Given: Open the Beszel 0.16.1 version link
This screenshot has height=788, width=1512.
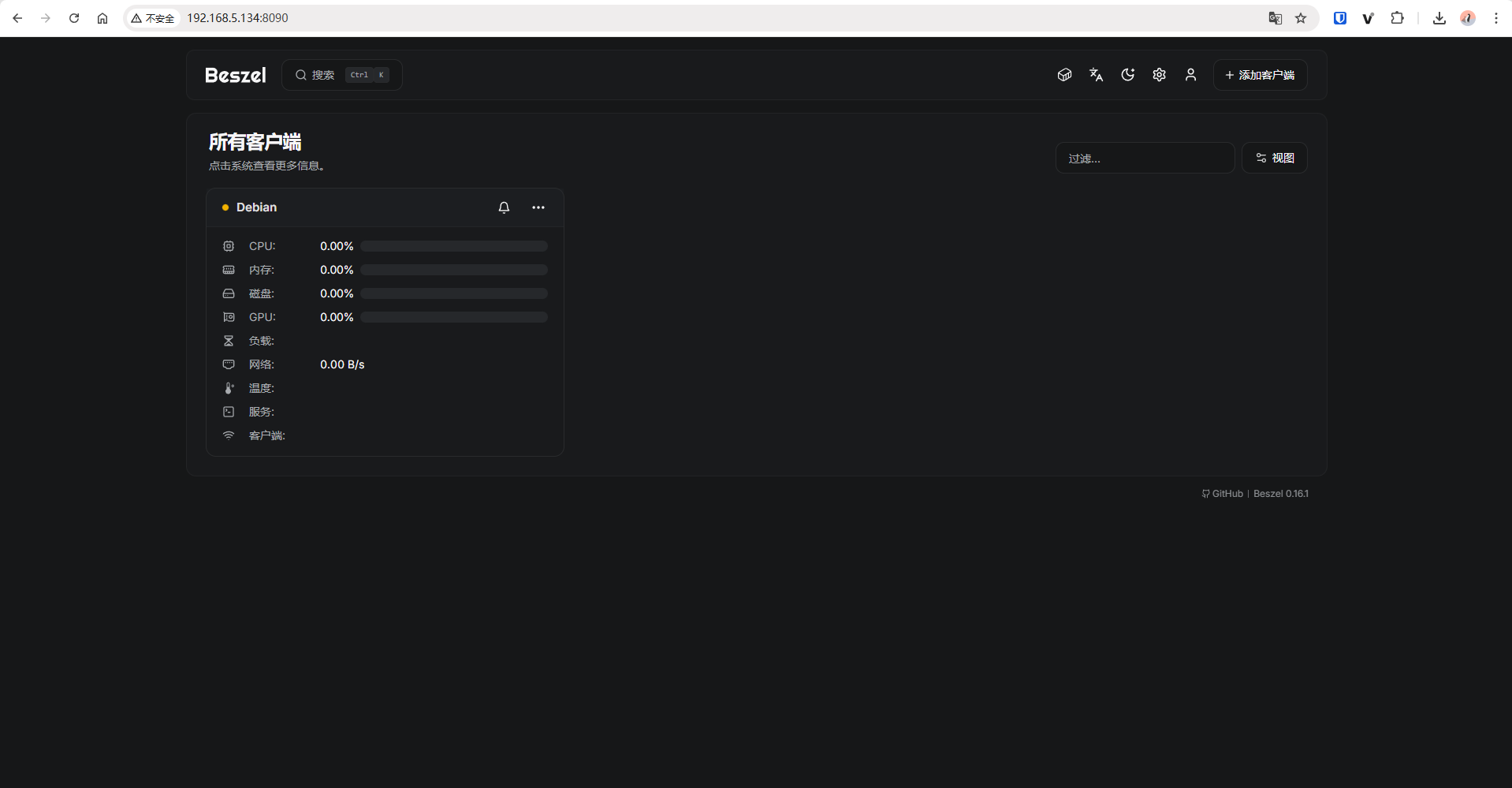Looking at the screenshot, I should (1280, 494).
